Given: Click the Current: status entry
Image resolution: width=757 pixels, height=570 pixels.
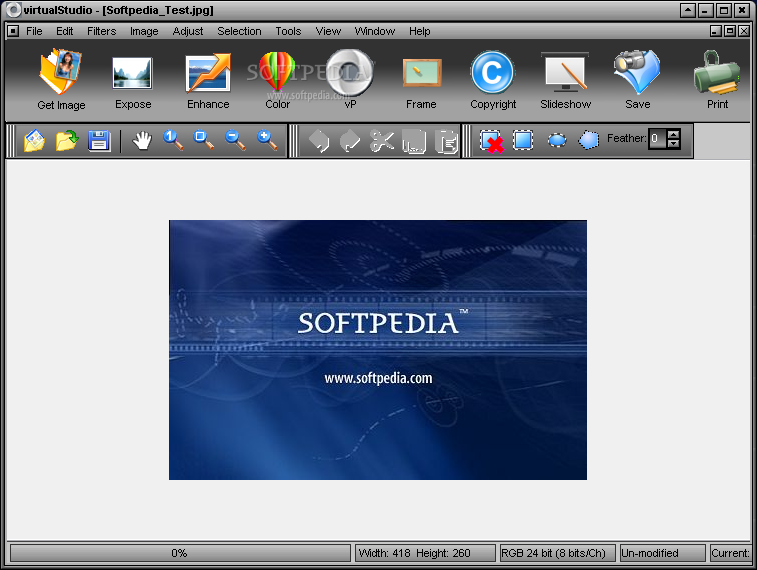Looking at the screenshot, I should tap(730, 553).
